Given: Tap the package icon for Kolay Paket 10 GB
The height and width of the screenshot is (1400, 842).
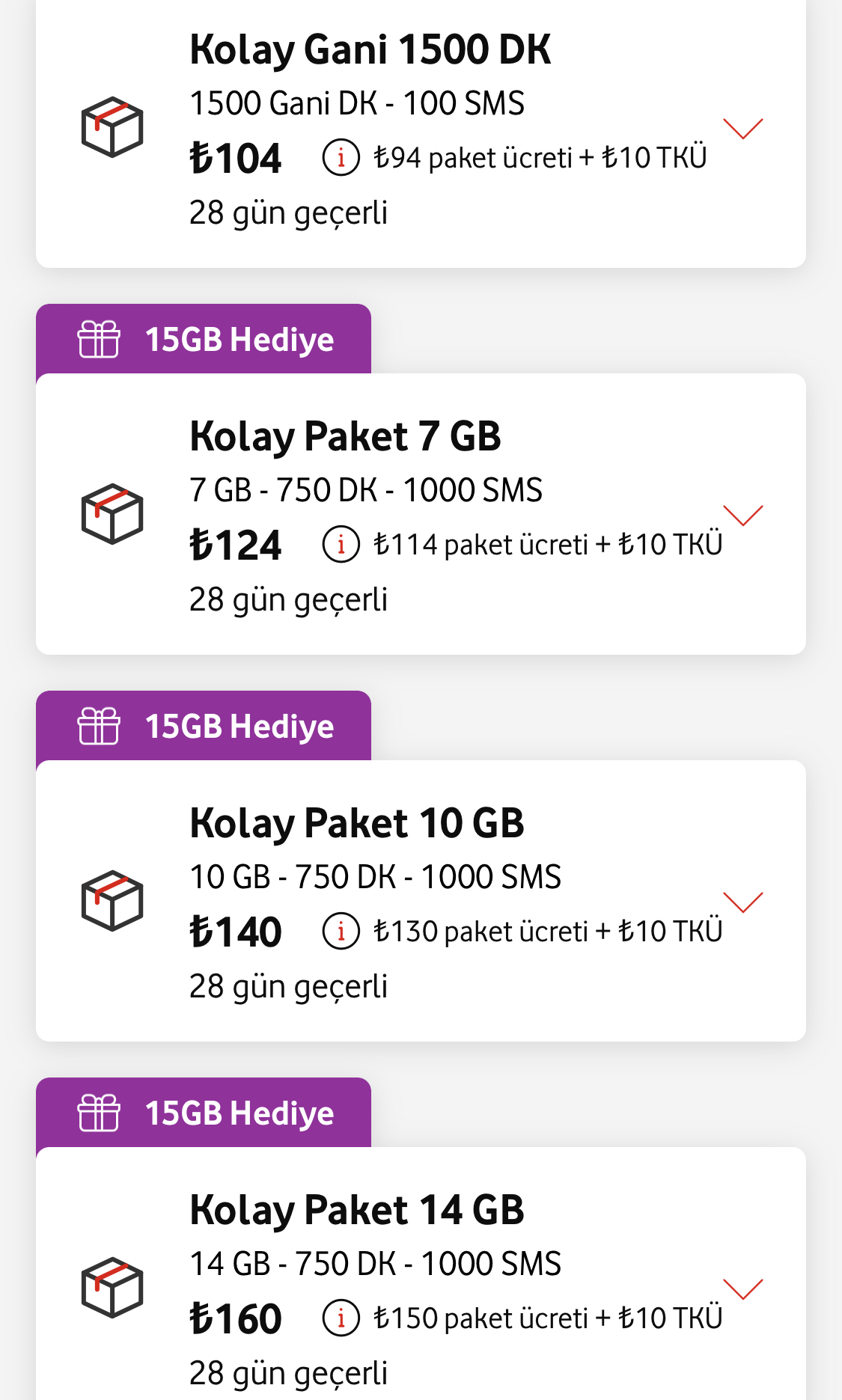Looking at the screenshot, I should tap(112, 901).
